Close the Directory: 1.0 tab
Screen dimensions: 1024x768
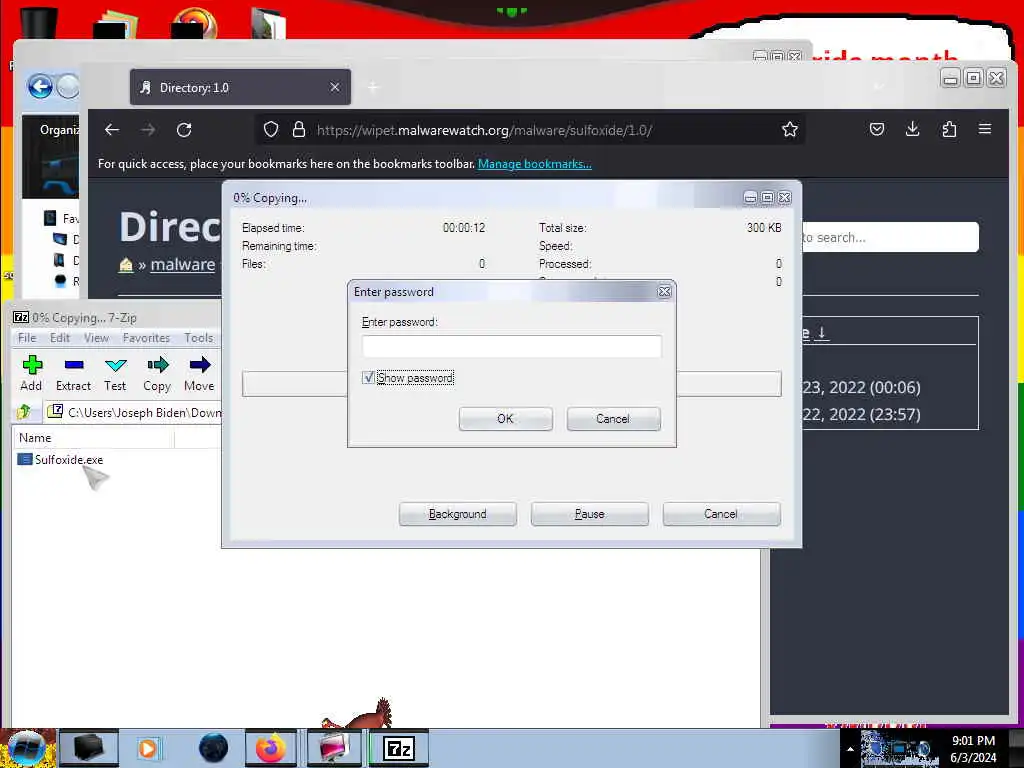(x=334, y=87)
